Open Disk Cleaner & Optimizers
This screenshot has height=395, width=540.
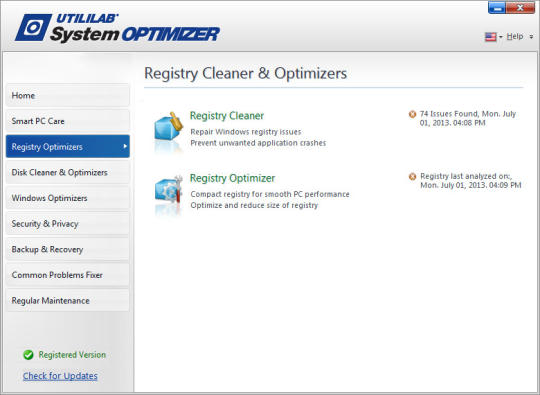tap(68, 172)
